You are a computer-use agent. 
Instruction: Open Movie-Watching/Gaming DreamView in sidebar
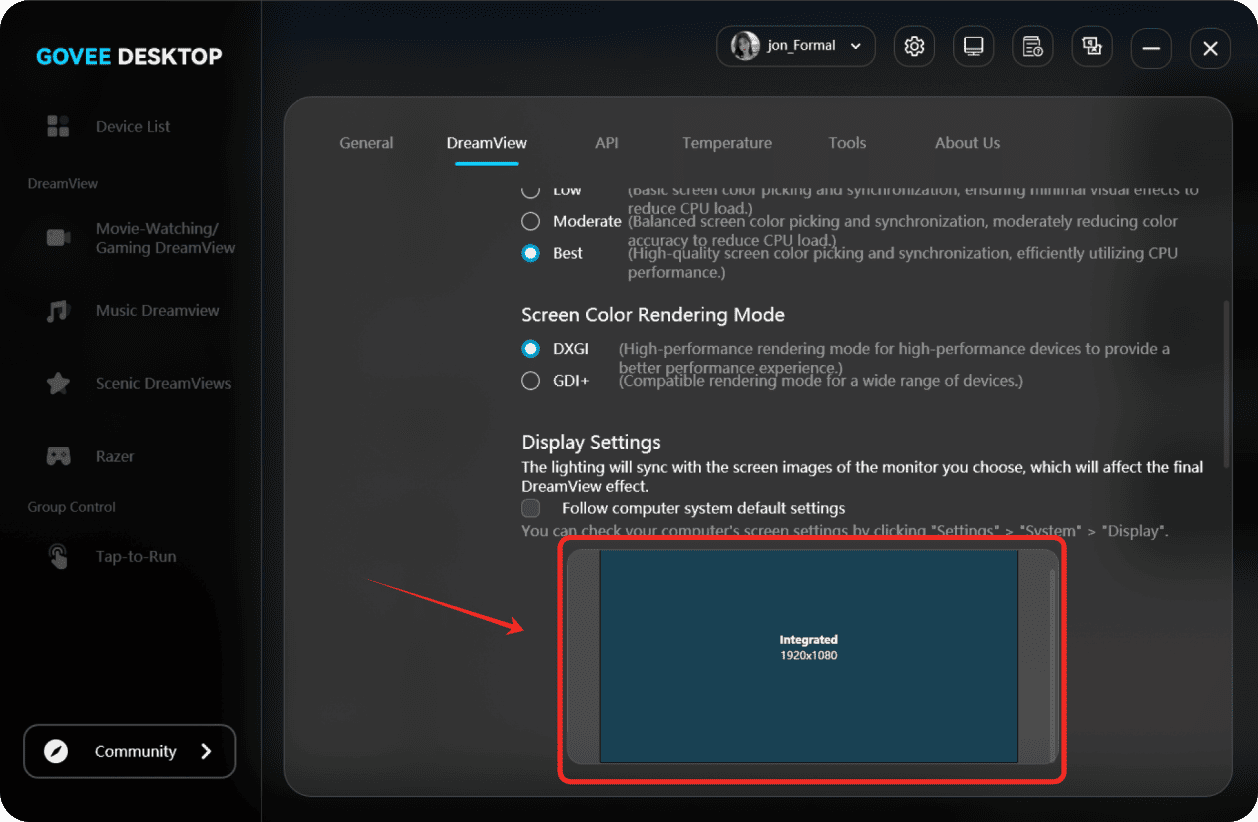[165, 238]
